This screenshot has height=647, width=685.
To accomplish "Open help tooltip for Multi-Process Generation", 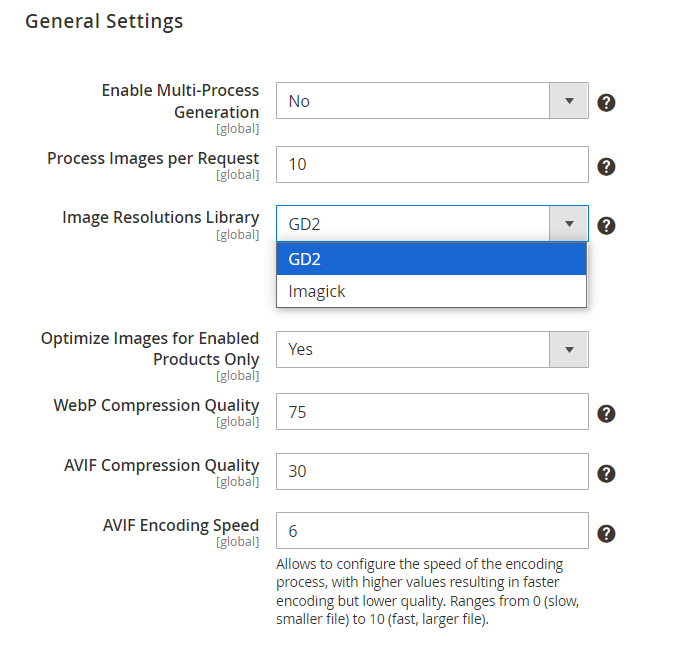I will pyautogui.click(x=606, y=103).
